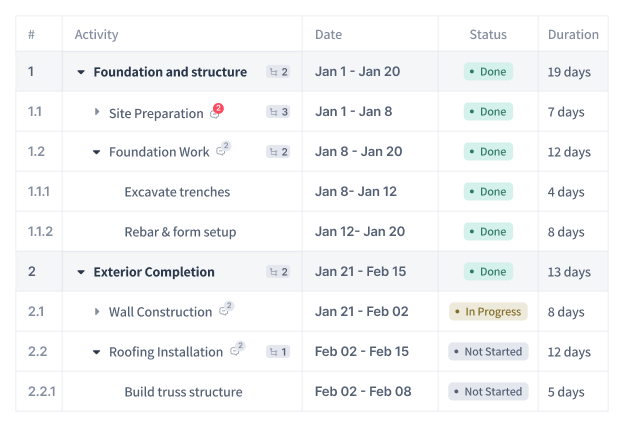Click subtask count badge on Roofing Installation

click(278, 352)
